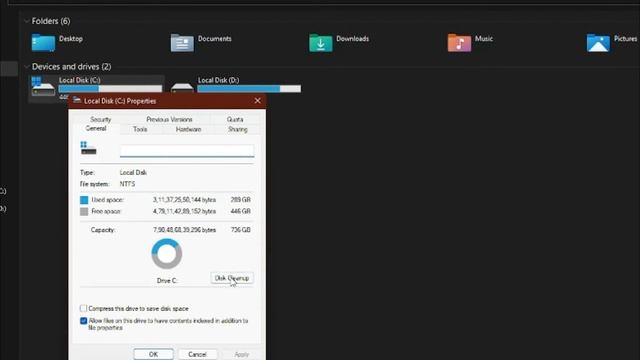Click the Drive C usage donut chart
The height and width of the screenshot is (360, 640).
coord(167,254)
